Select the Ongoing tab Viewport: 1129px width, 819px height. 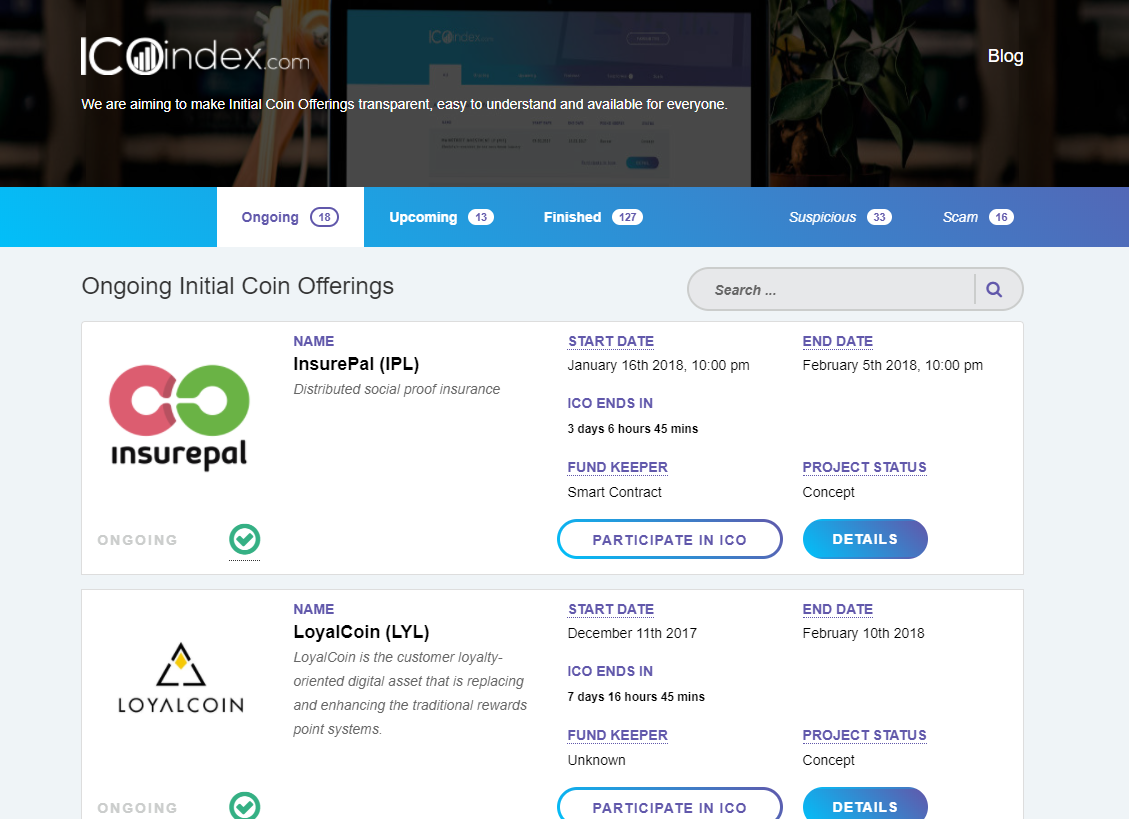(290, 217)
